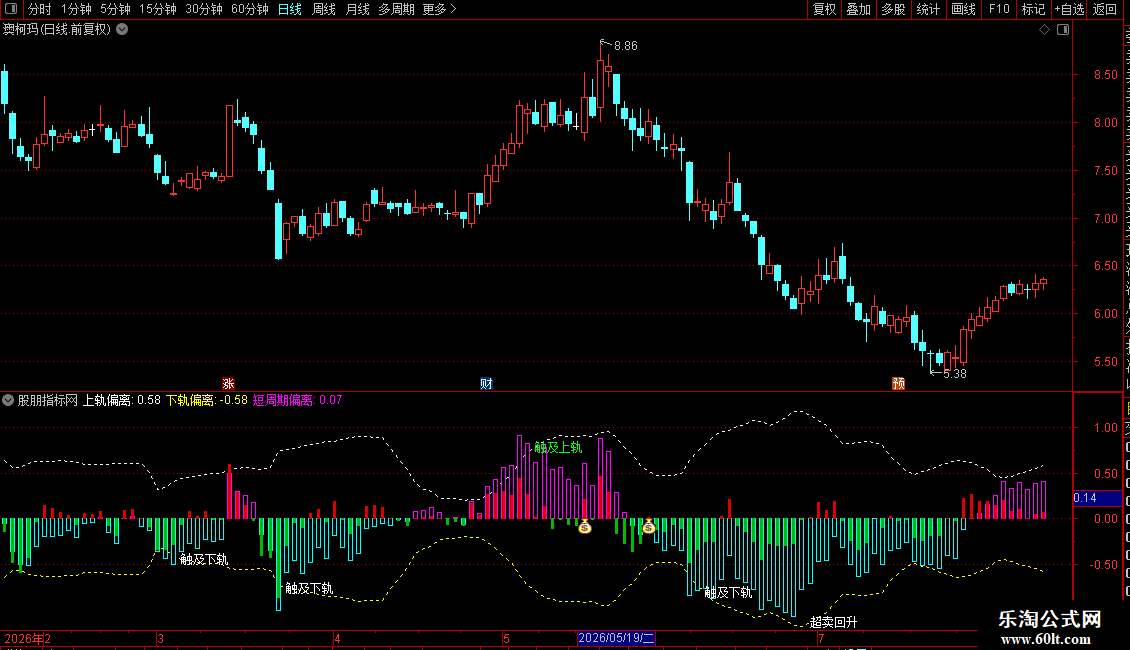Click the diamond icon on the main chart

click(1044, 30)
